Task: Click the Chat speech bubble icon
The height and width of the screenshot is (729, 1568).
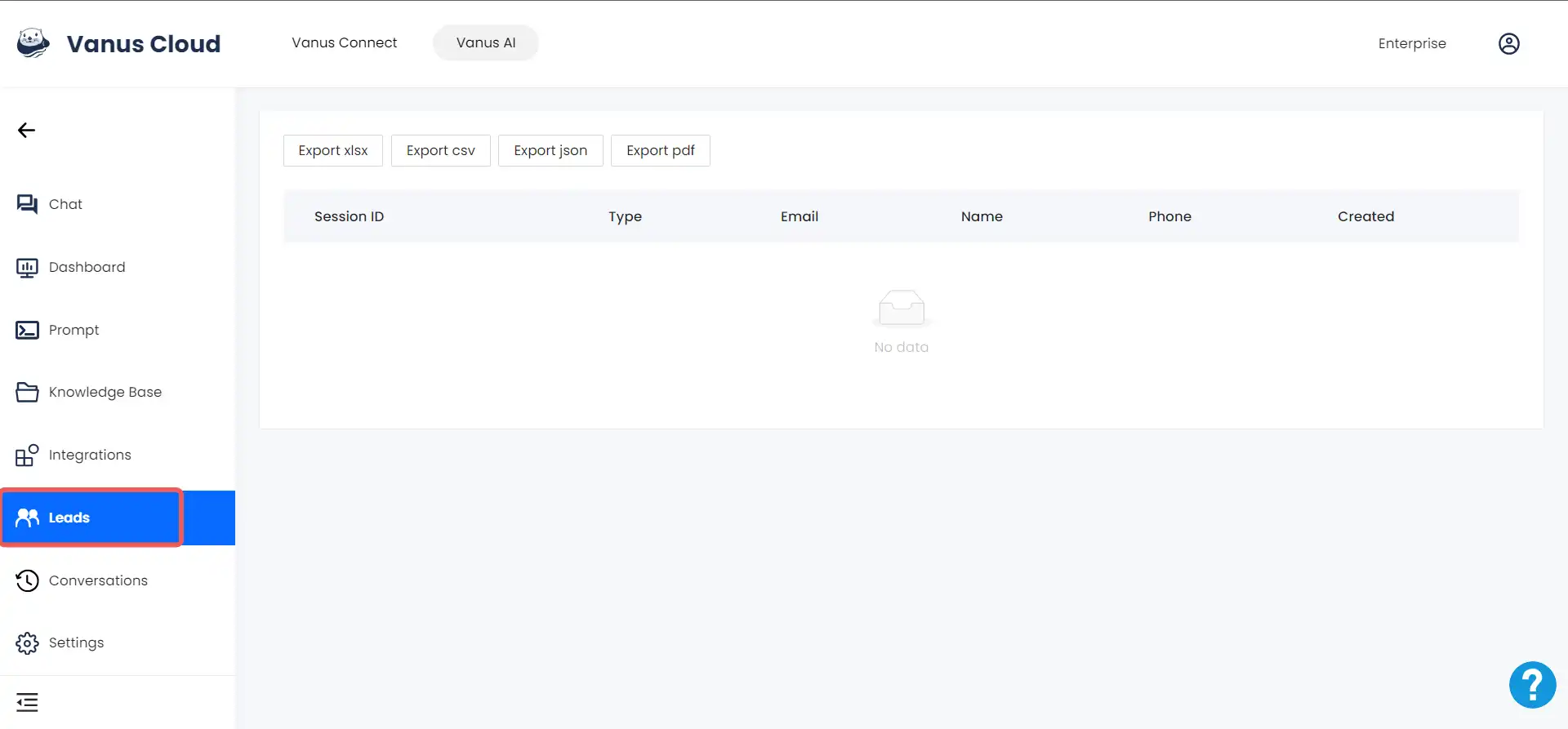Action: pyautogui.click(x=27, y=204)
